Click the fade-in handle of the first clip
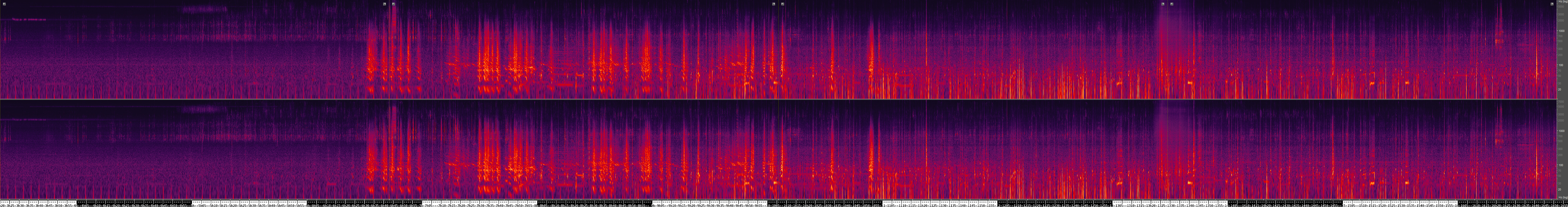The image size is (1568, 207). click(x=4, y=4)
